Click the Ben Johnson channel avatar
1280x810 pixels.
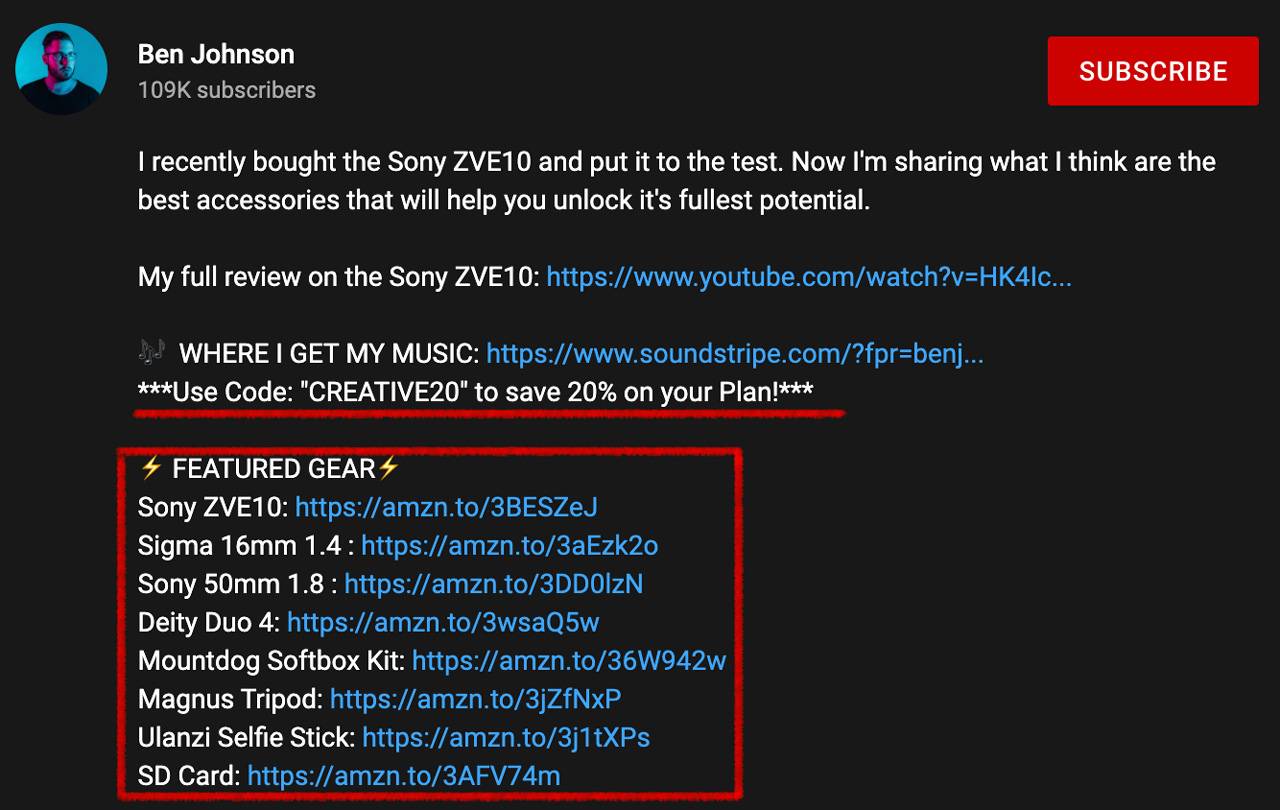click(x=61, y=69)
